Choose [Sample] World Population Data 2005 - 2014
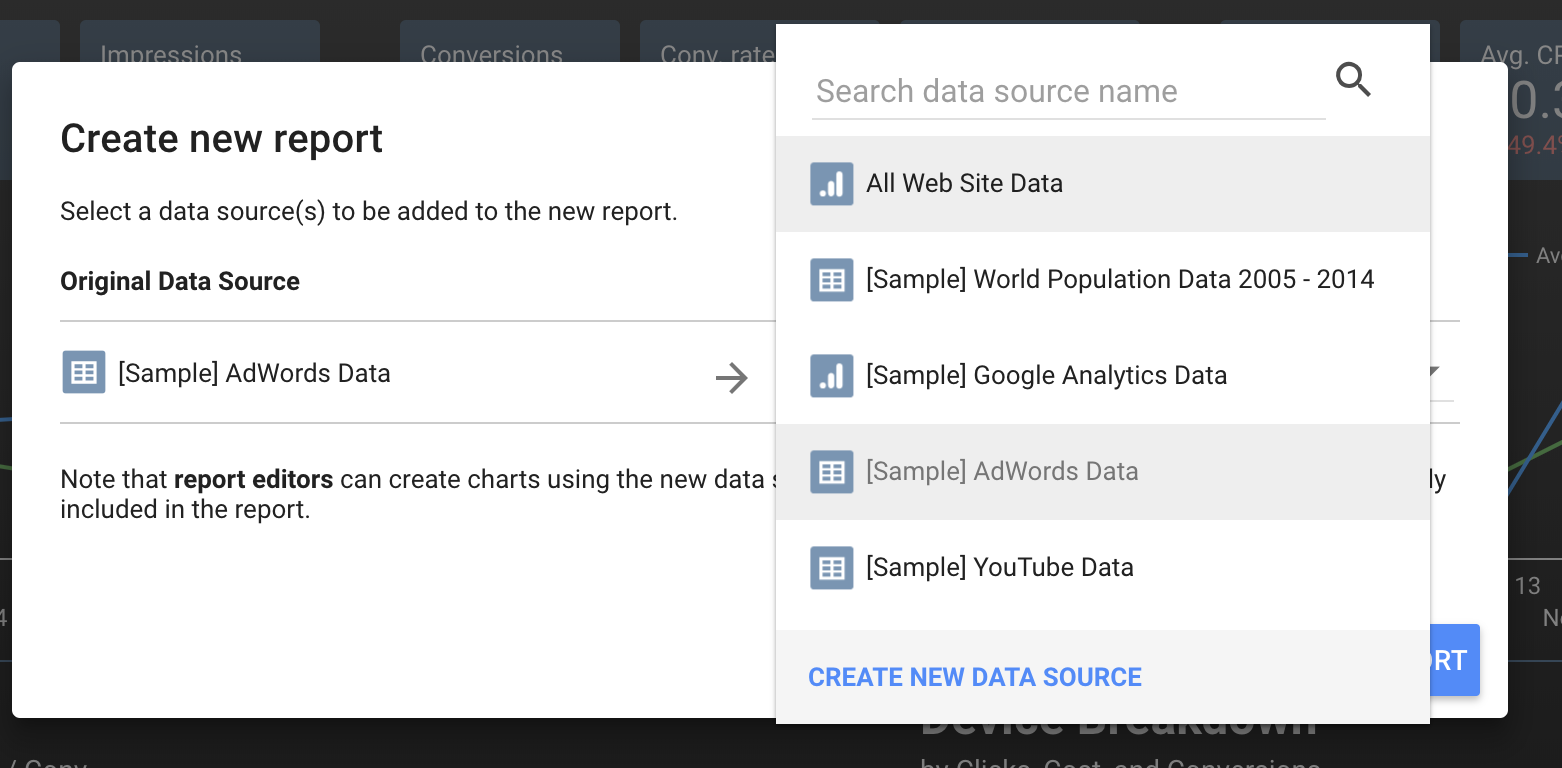 pyautogui.click(x=1103, y=280)
